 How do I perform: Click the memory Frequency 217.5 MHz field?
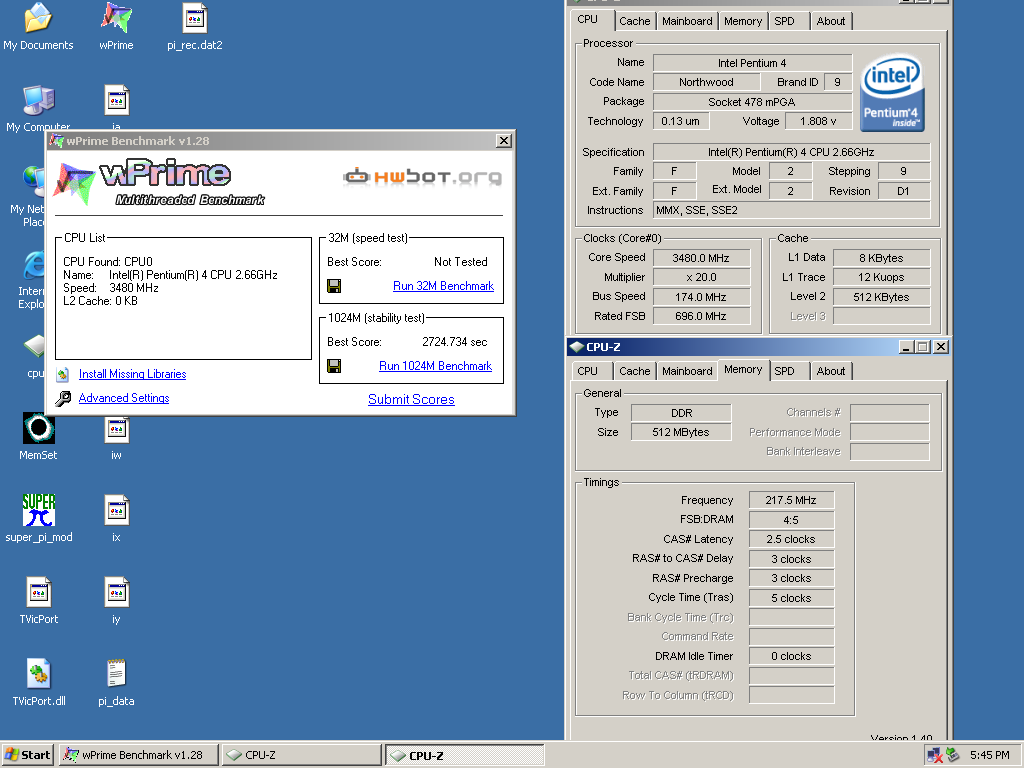coord(791,500)
